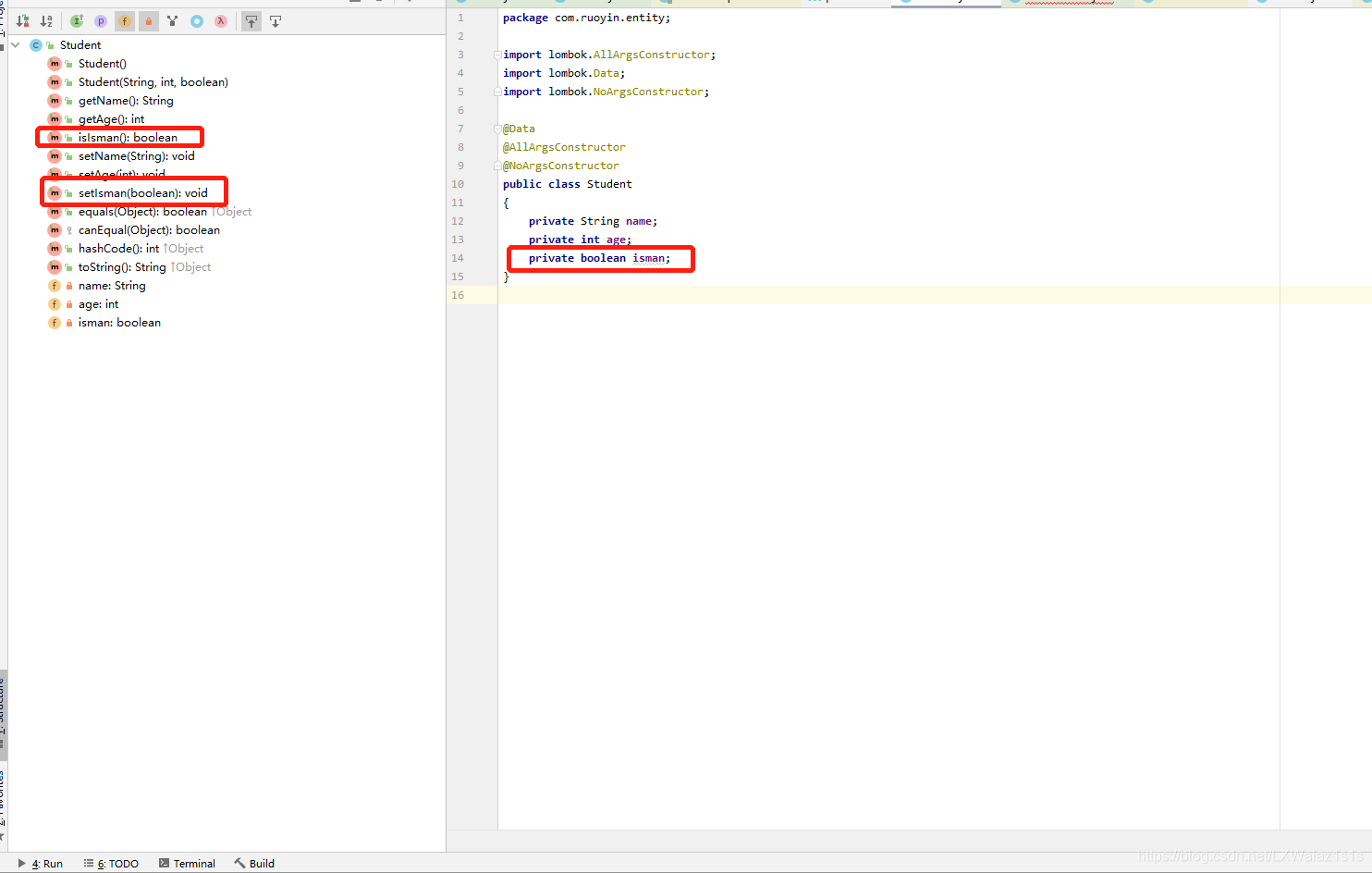
Task: Select setName(String): void method
Action: [137, 156]
